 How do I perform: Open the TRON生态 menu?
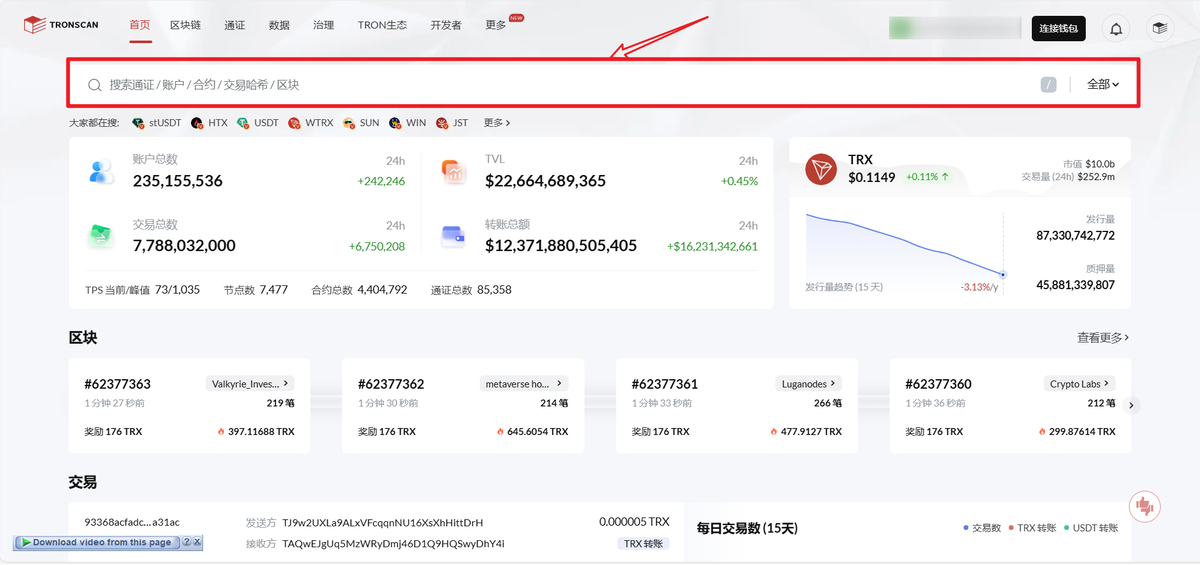pos(382,25)
